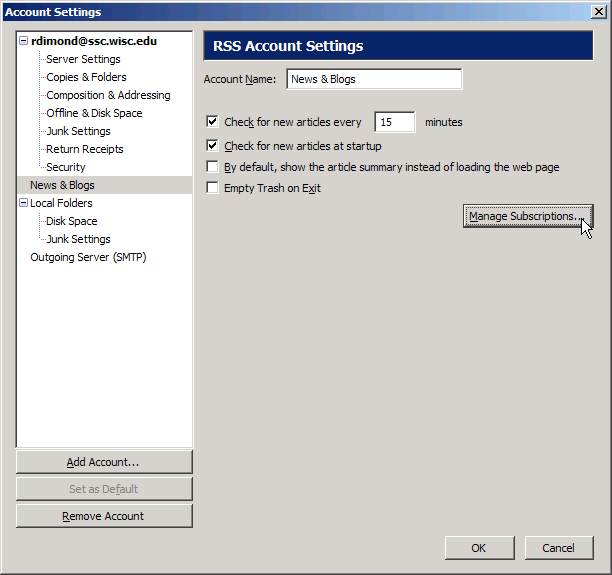Open Return Receipts settings

[x=85, y=149]
